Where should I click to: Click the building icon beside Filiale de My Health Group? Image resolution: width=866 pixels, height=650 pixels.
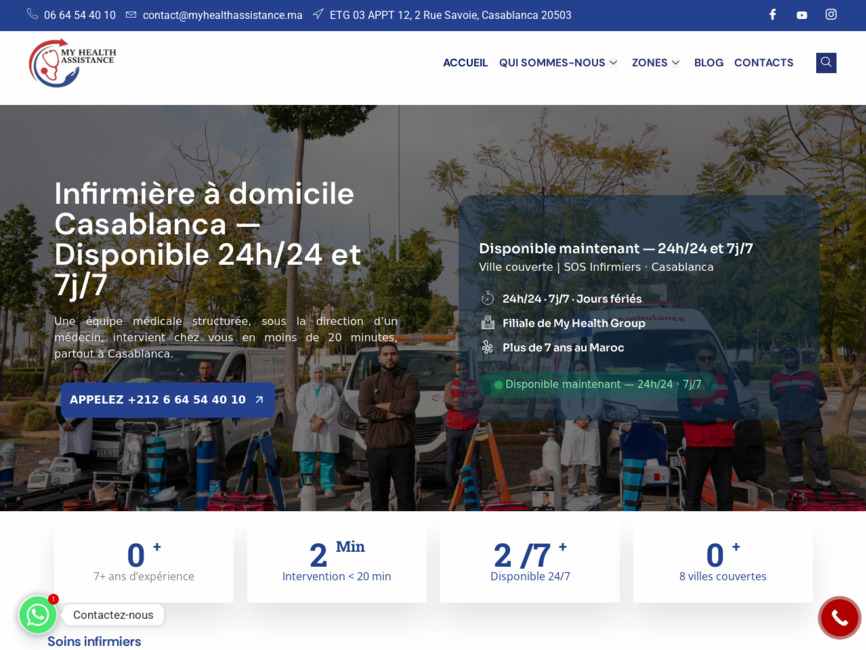(487, 323)
